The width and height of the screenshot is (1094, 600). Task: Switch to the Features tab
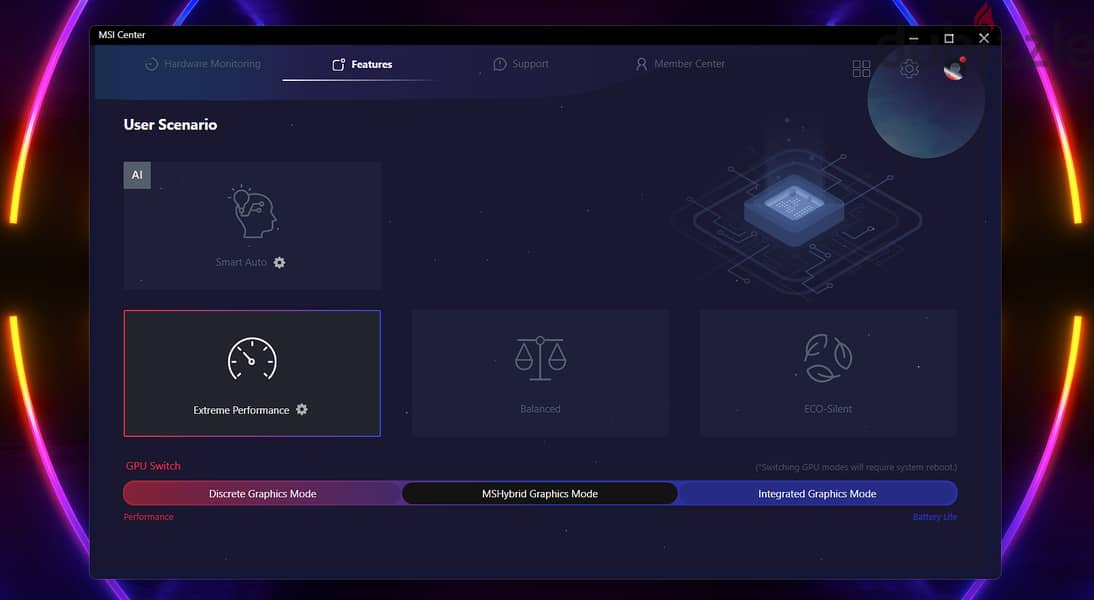coord(361,64)
